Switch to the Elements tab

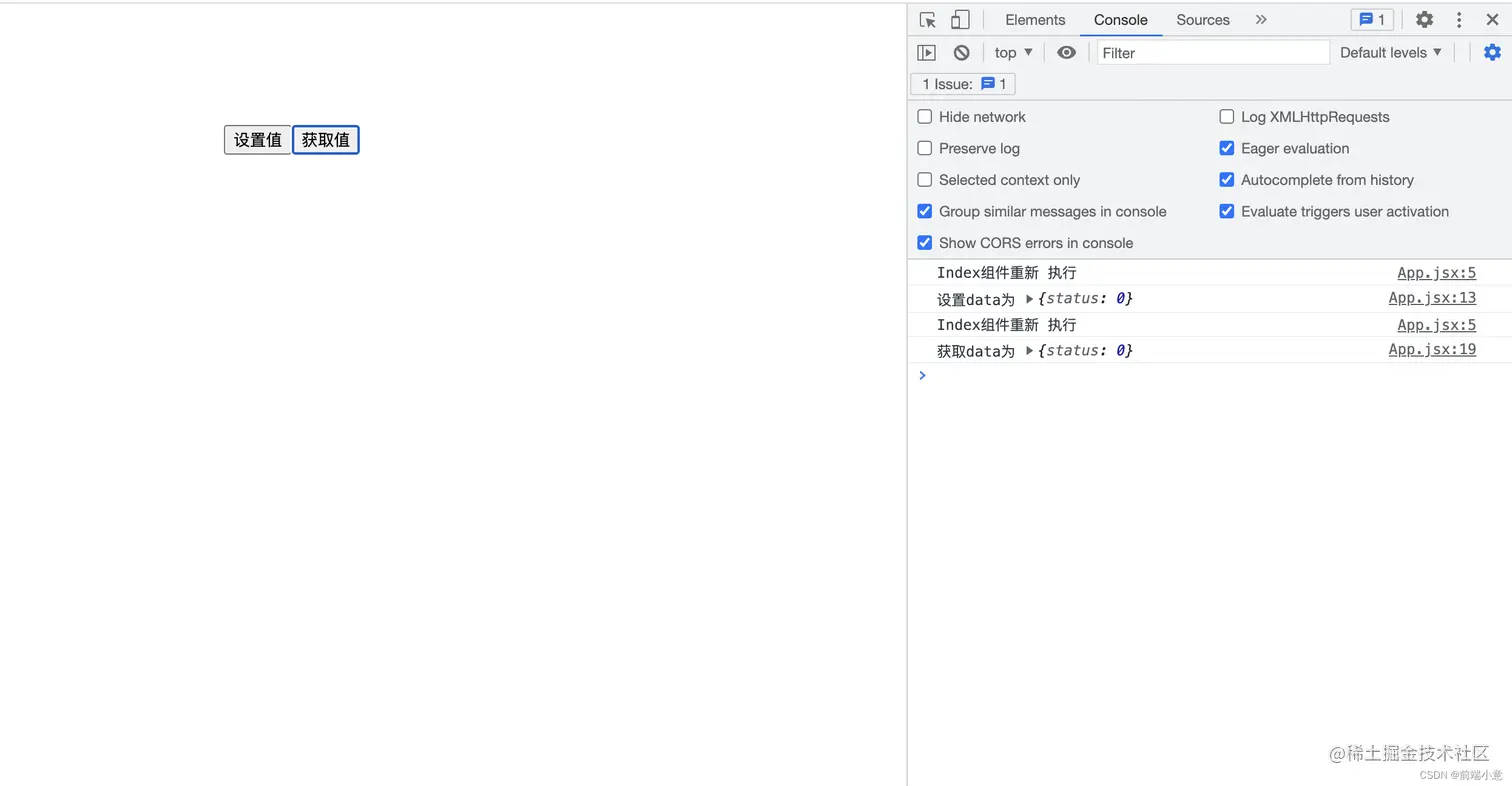point(1035,20)
